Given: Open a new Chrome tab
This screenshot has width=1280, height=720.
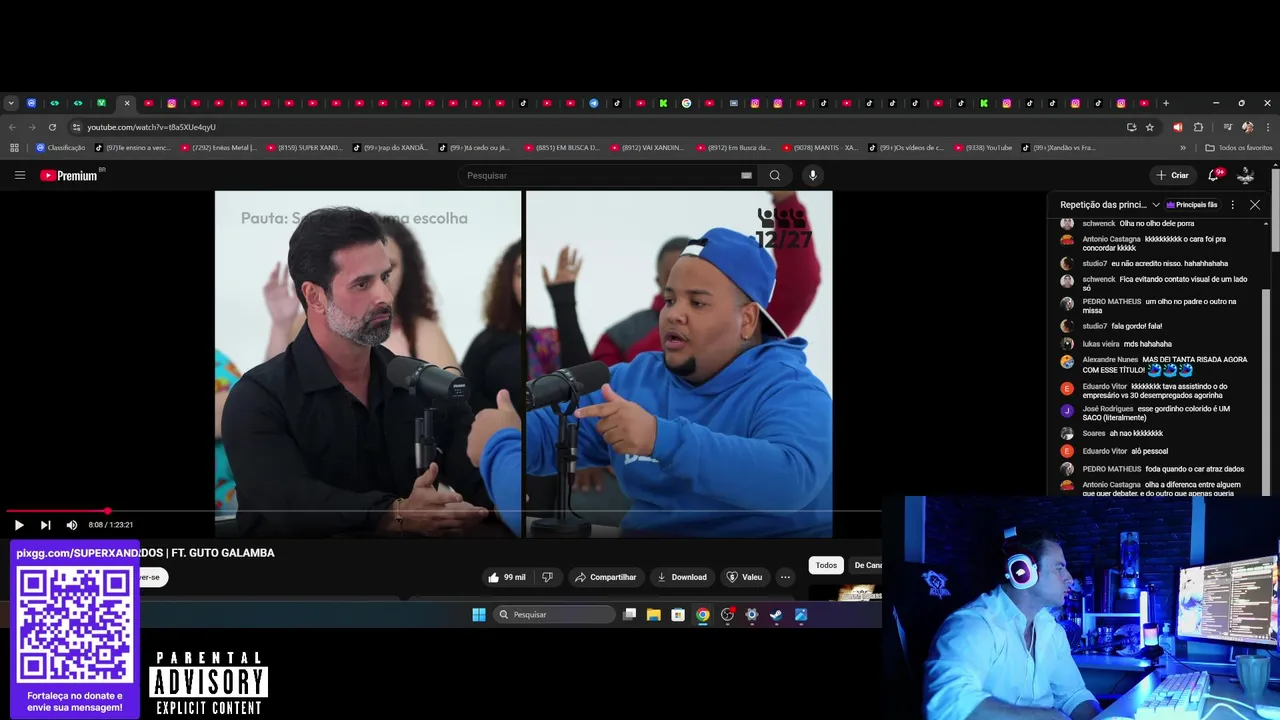Looking at the screenshot, I should tap(1165, 103).
